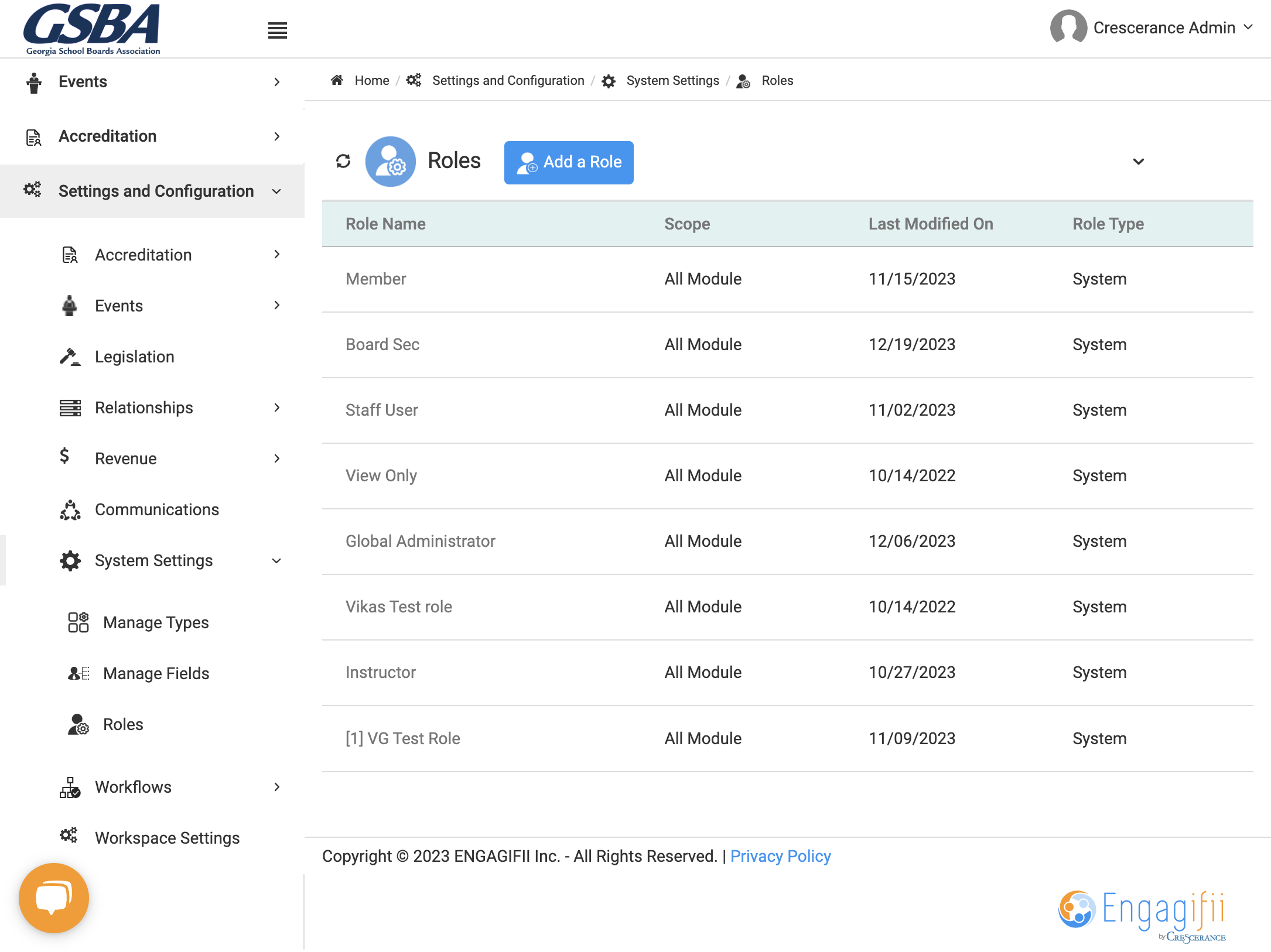Open the Global Administrator role row
Screen dimensions: 1271x952
pyautogui.click(x=787, y=542)
